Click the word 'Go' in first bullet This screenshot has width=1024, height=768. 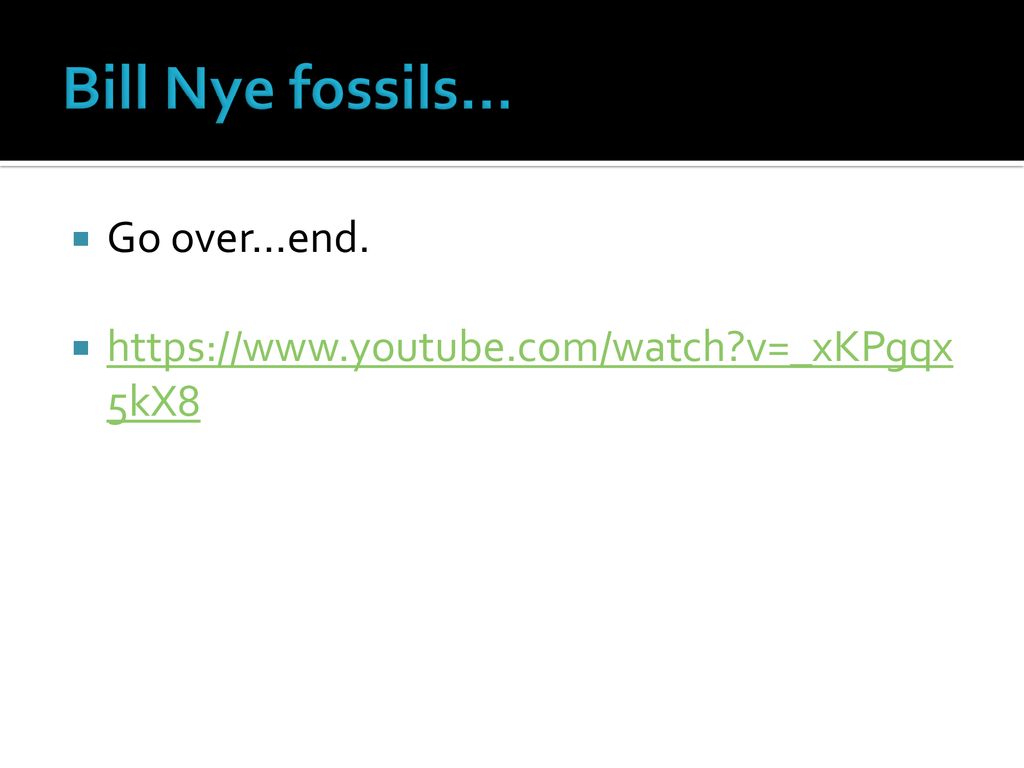point(134,238)
